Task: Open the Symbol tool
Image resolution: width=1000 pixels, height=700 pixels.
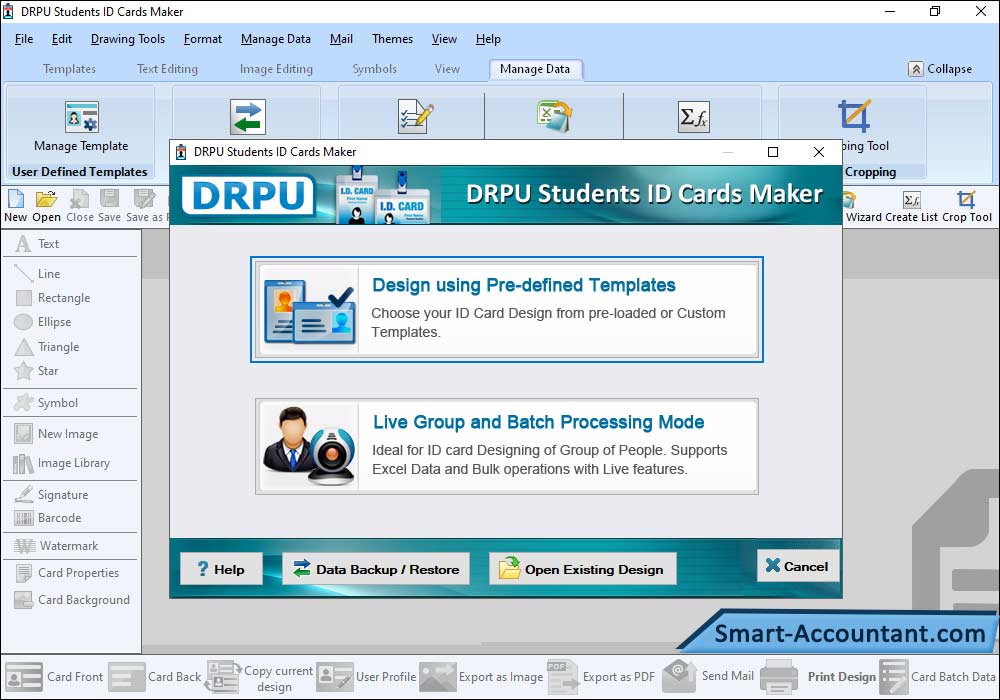Action: click(47, 403)
